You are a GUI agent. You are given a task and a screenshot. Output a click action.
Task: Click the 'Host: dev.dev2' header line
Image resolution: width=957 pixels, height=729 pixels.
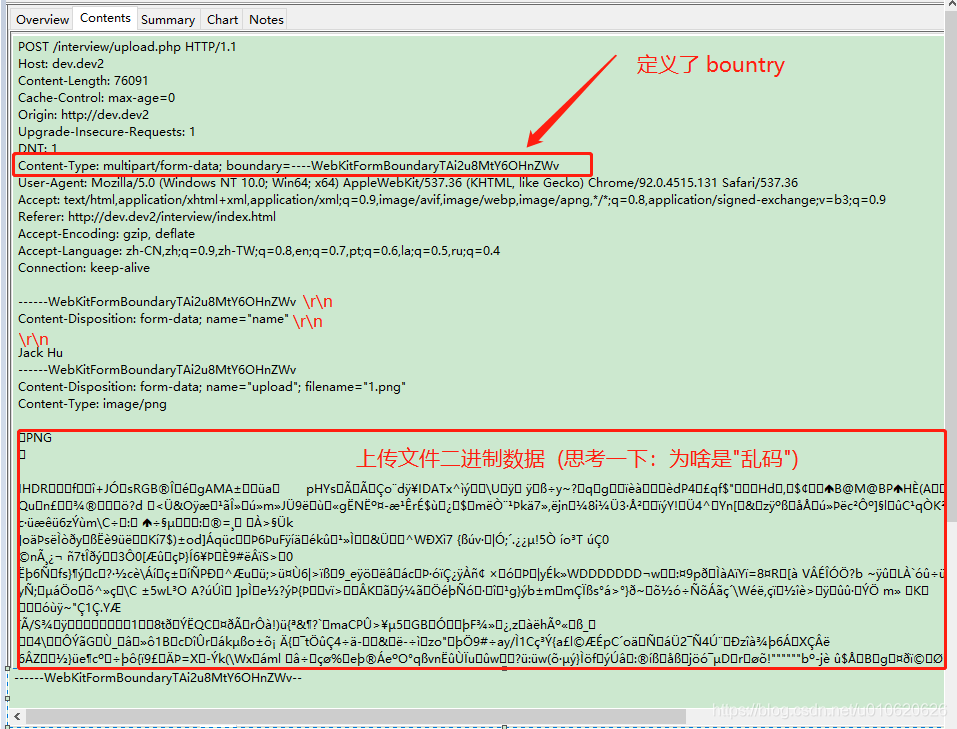click(61, 63)
